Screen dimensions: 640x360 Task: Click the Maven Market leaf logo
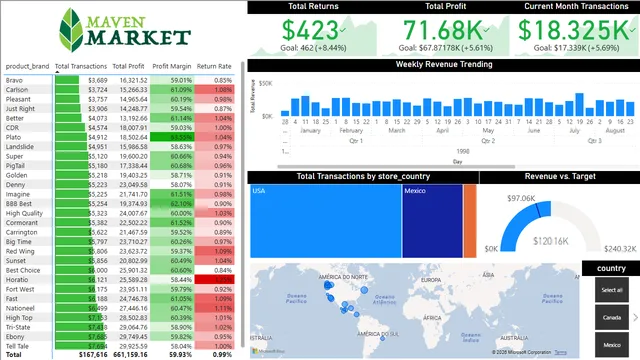pos(71,30)
